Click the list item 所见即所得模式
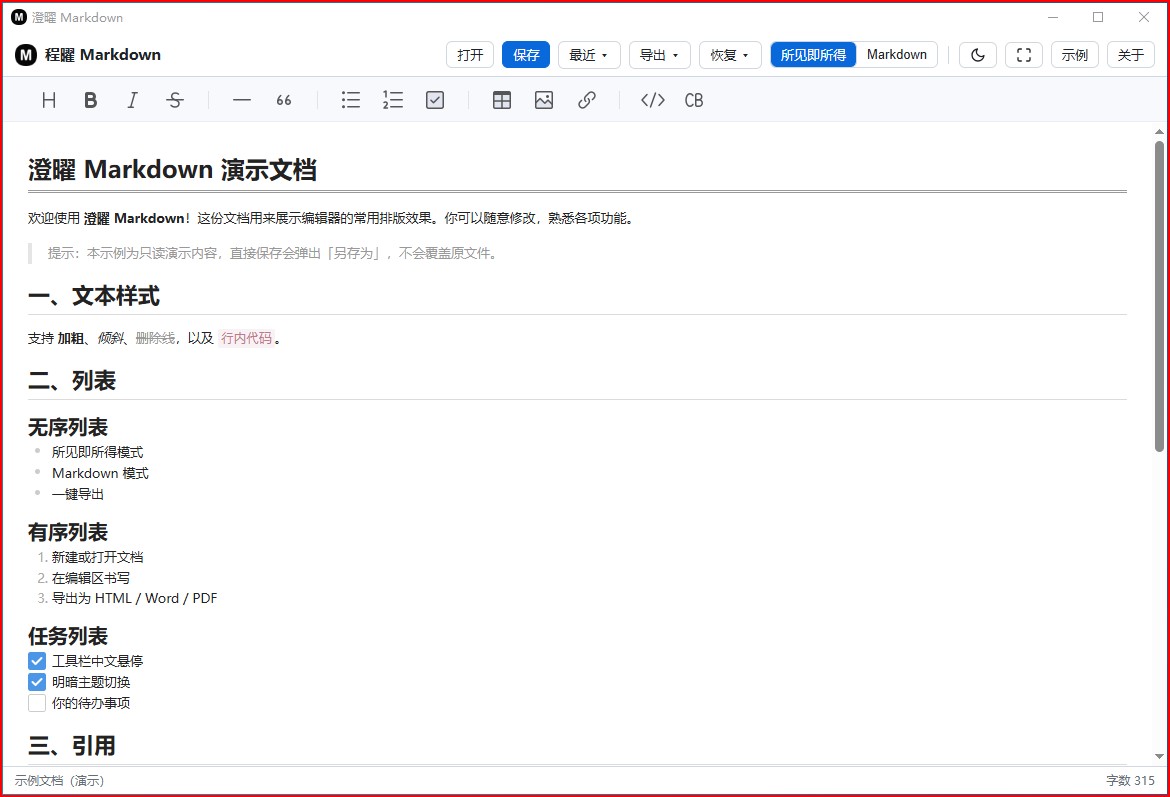Image resolution: width=1170 pixels, height=797 pixels. [x=97, y=452]
